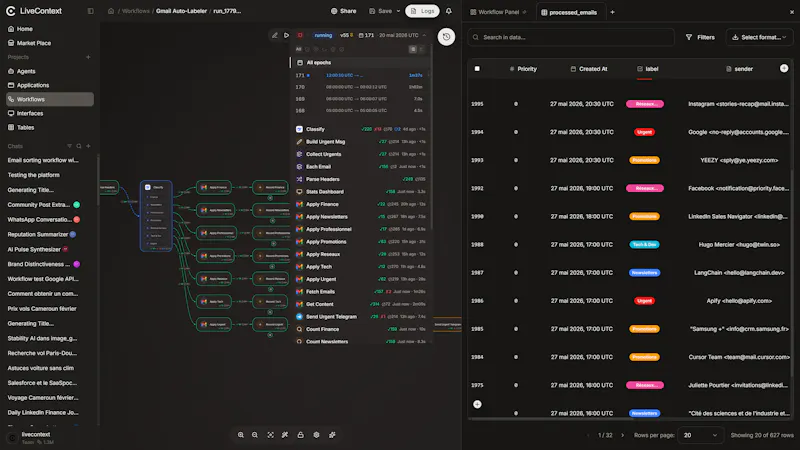The width and height of the screenshot is (800, 450).
Task: Stop the running workflow red icon
Action: [x=300, y=35]
